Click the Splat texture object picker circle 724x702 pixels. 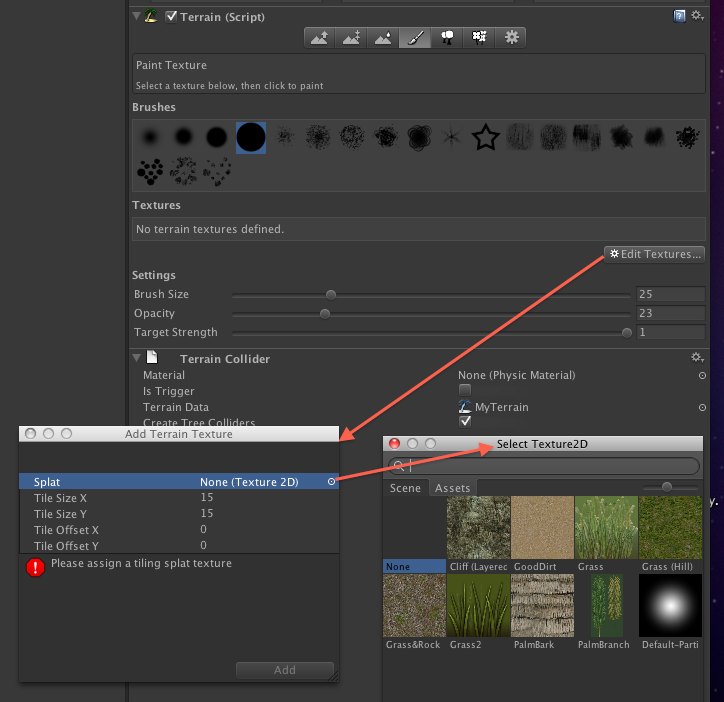coord(332,482)
